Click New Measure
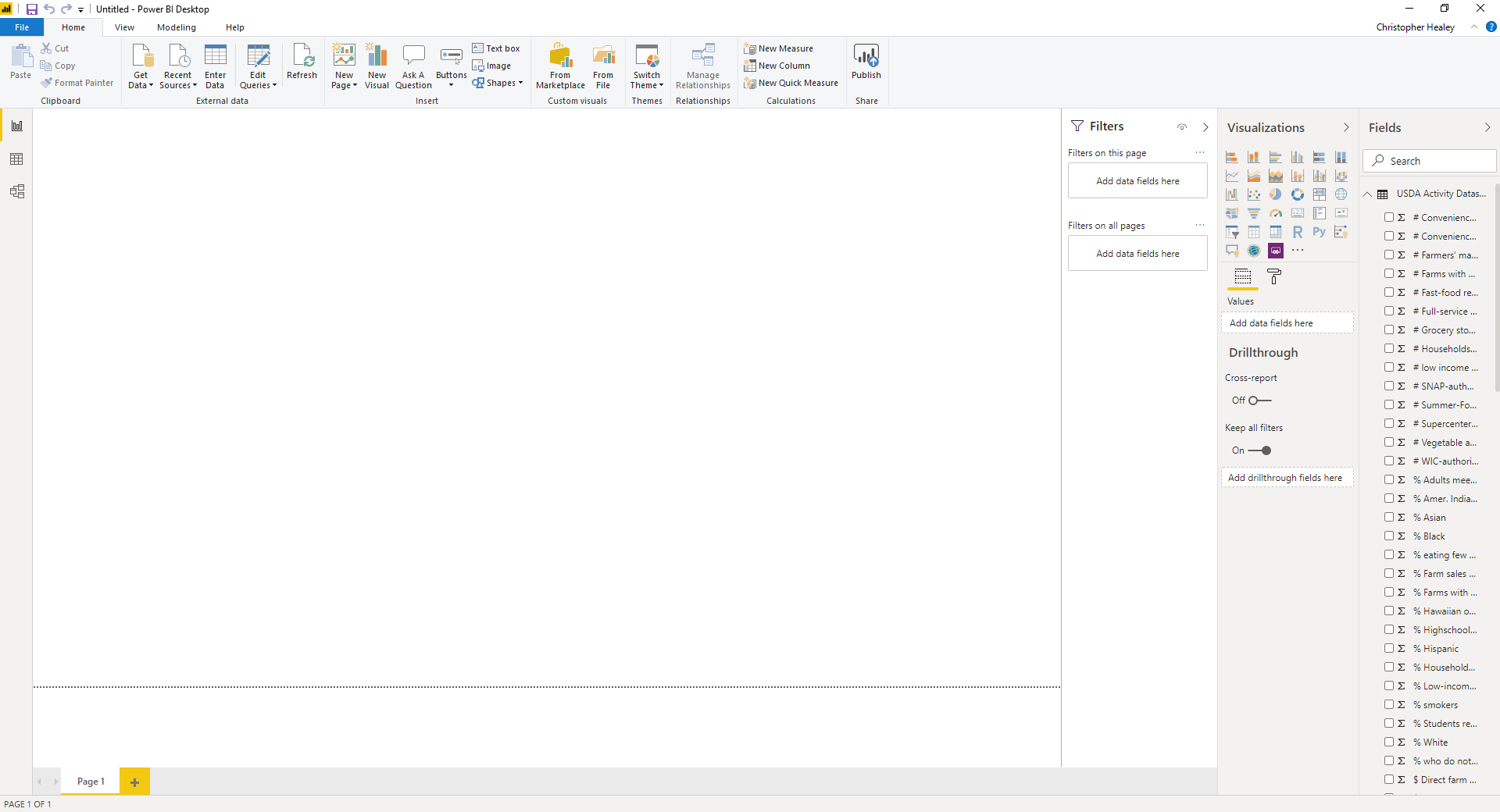 [779, 48]
